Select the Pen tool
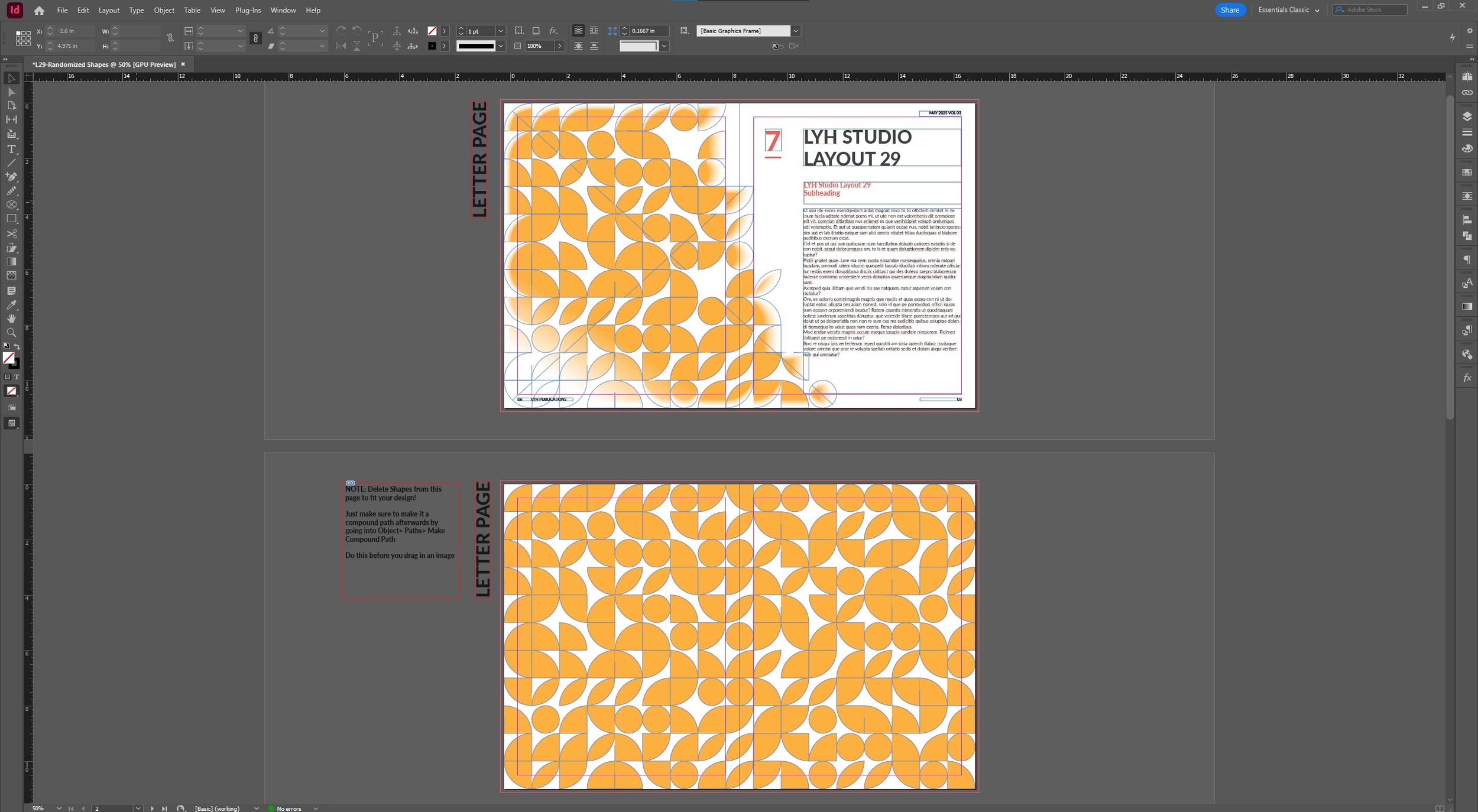Screen dimensions: 1478x812 click(x=11, y=177)
